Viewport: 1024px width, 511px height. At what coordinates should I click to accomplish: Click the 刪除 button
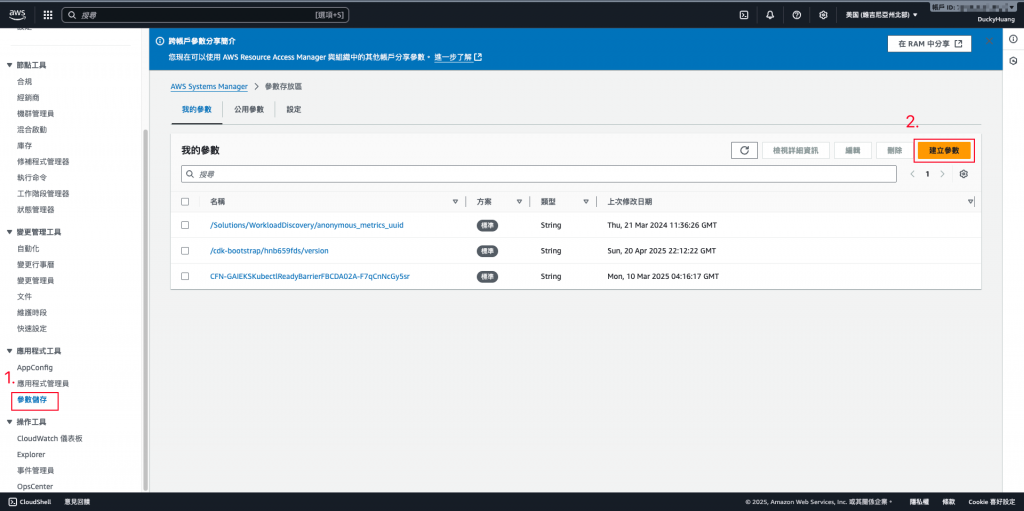click(x=894, y=150)
